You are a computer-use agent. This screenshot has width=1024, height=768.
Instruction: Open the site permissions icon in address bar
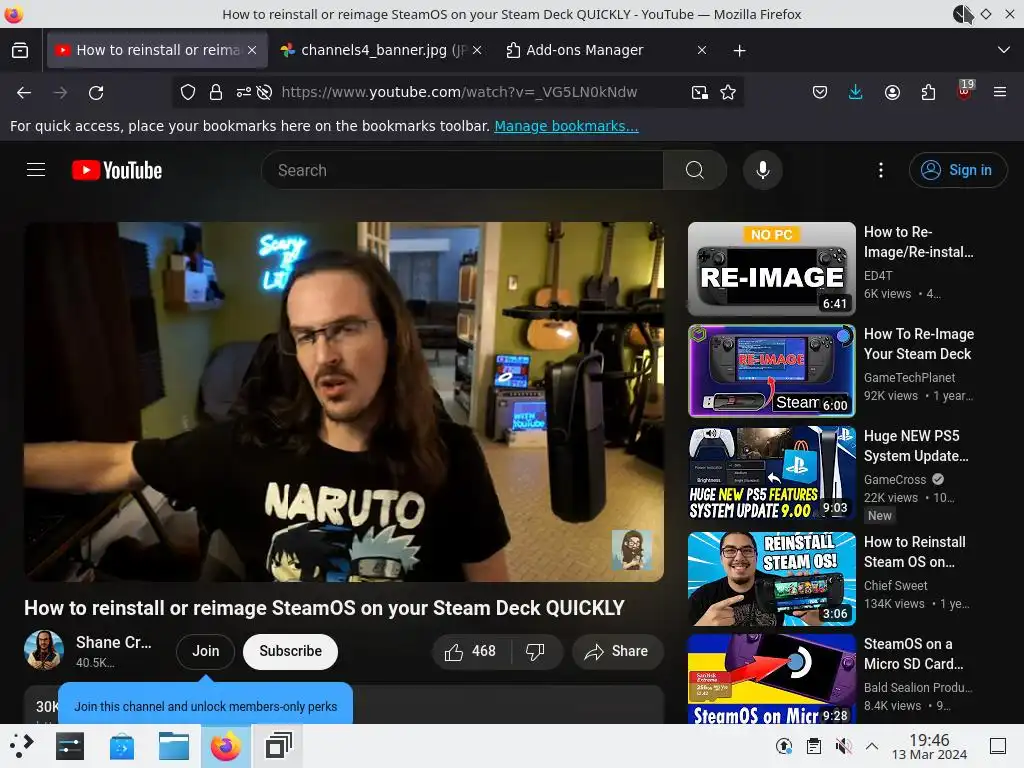[x=243, y=93]
